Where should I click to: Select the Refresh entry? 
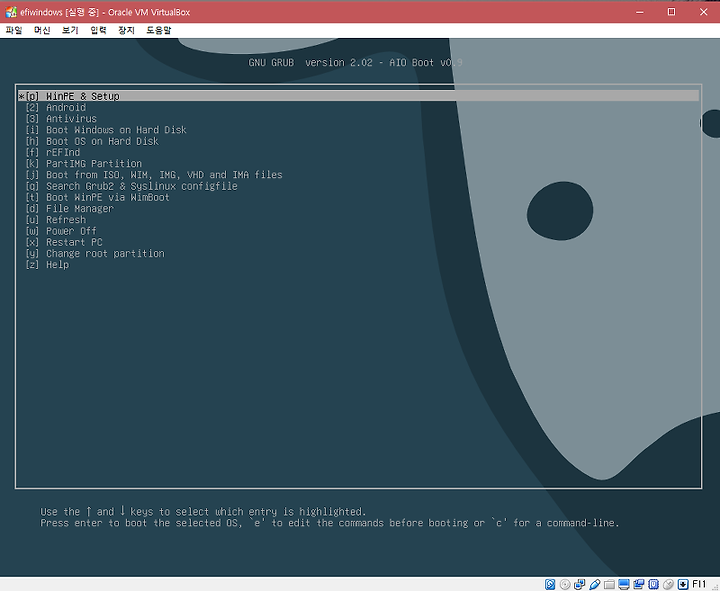tap(358, 220)
